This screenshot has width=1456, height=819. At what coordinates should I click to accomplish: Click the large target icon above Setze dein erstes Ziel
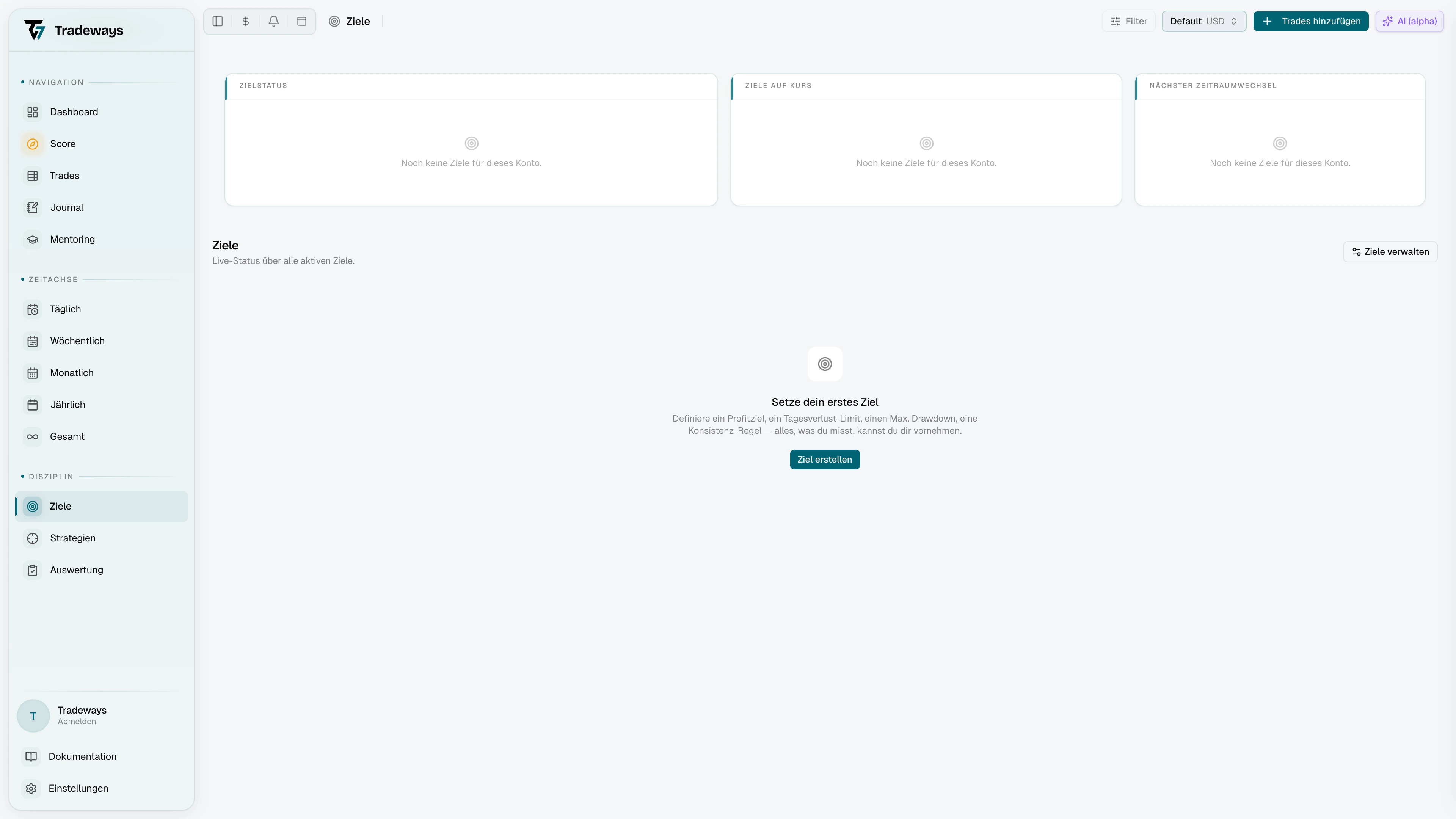coord(825,364)
